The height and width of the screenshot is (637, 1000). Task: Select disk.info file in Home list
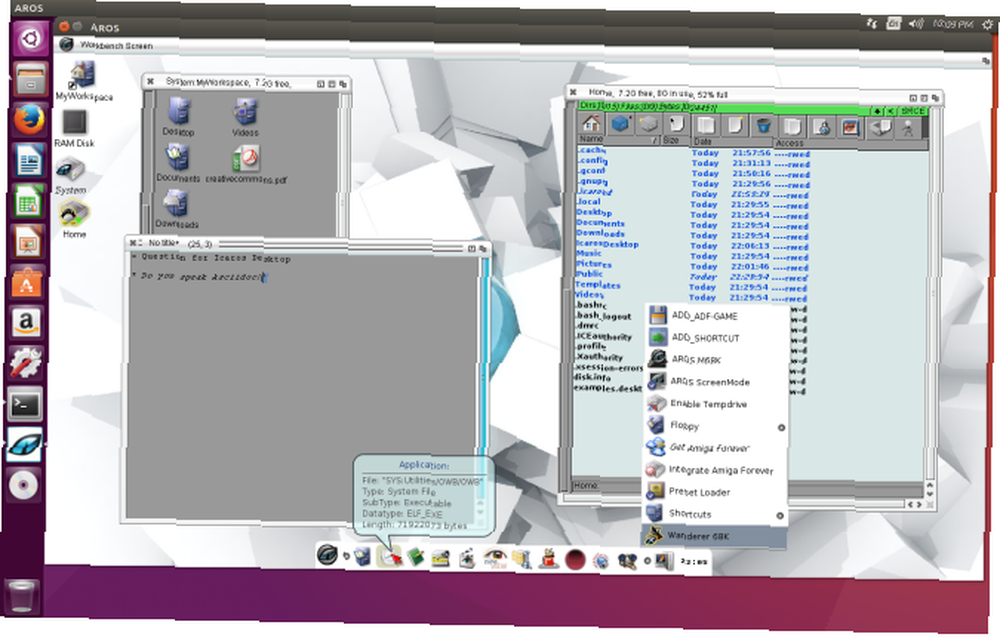(x=592, y=377)
